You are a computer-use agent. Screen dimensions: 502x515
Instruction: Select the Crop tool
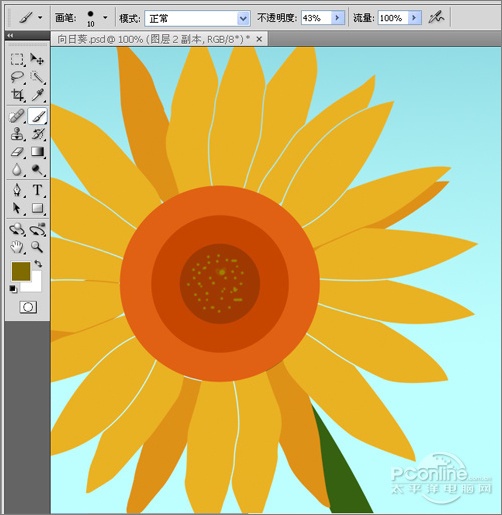click(17, 95)
